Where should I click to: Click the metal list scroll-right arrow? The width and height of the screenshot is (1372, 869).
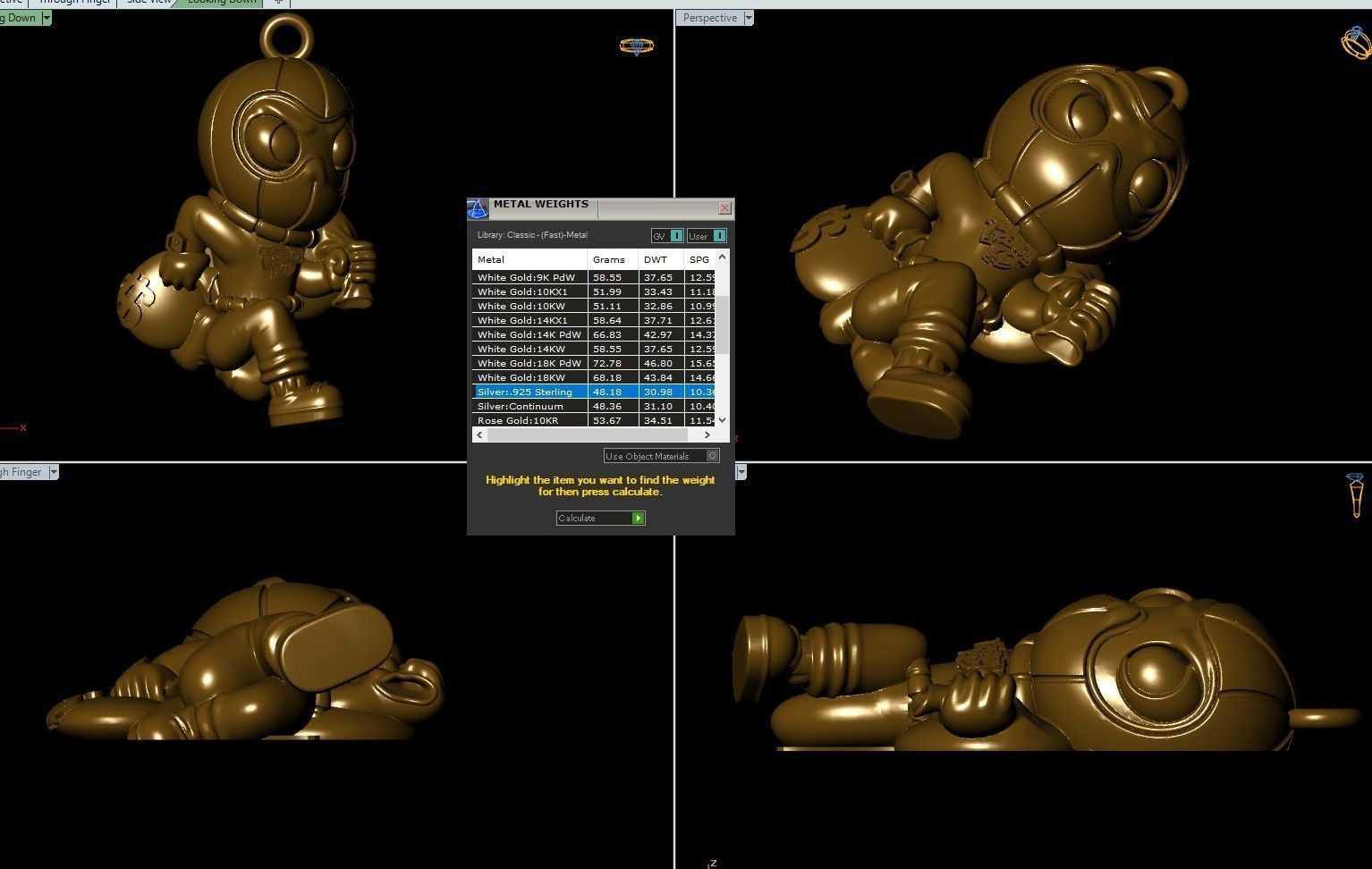click(707, 434)
